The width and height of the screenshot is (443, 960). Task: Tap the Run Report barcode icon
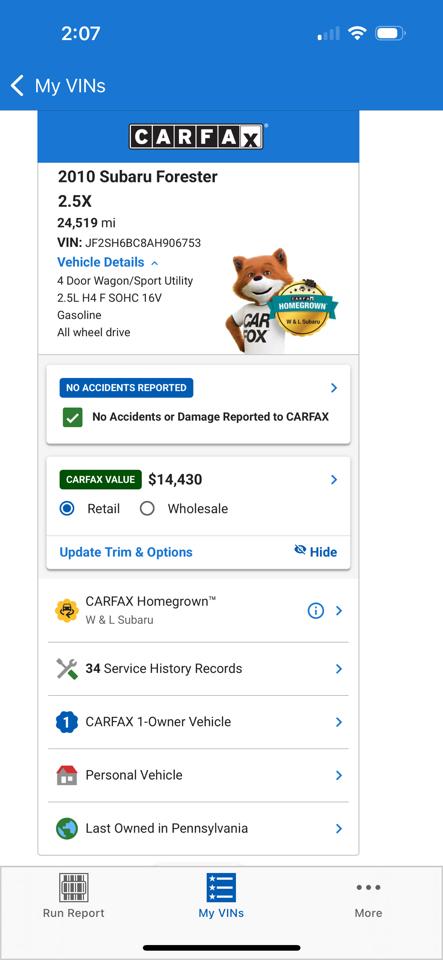tap(73, 887)
